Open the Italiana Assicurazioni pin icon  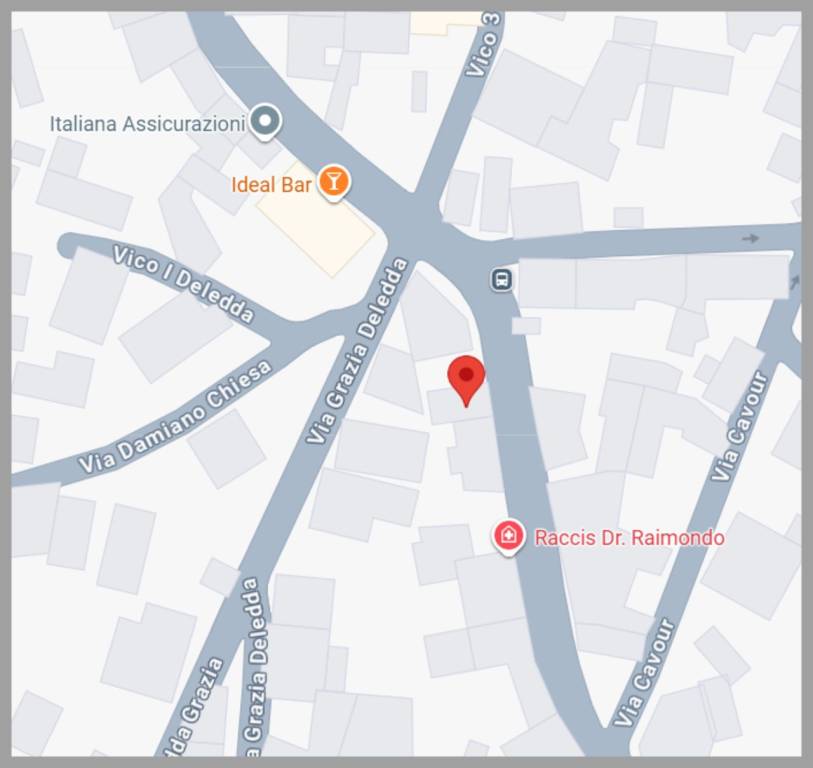click(x=265, y=122)
